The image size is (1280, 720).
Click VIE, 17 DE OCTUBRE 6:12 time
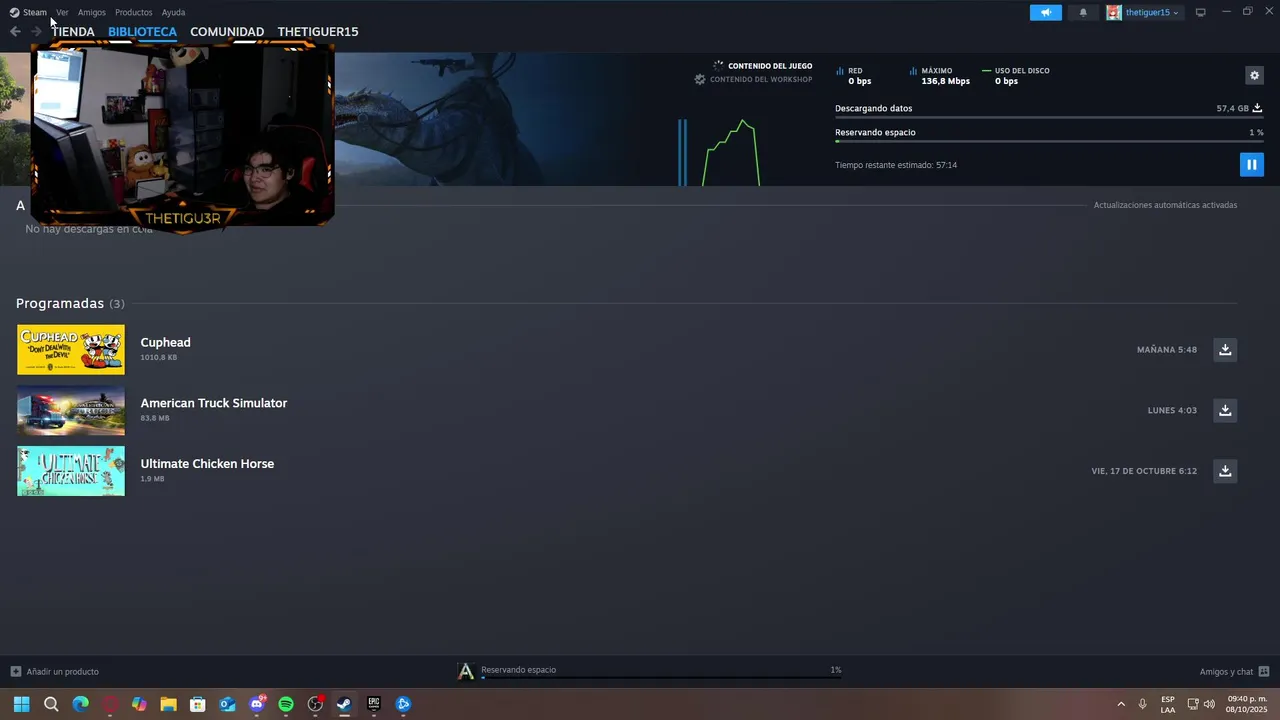tap(1144, 471)
